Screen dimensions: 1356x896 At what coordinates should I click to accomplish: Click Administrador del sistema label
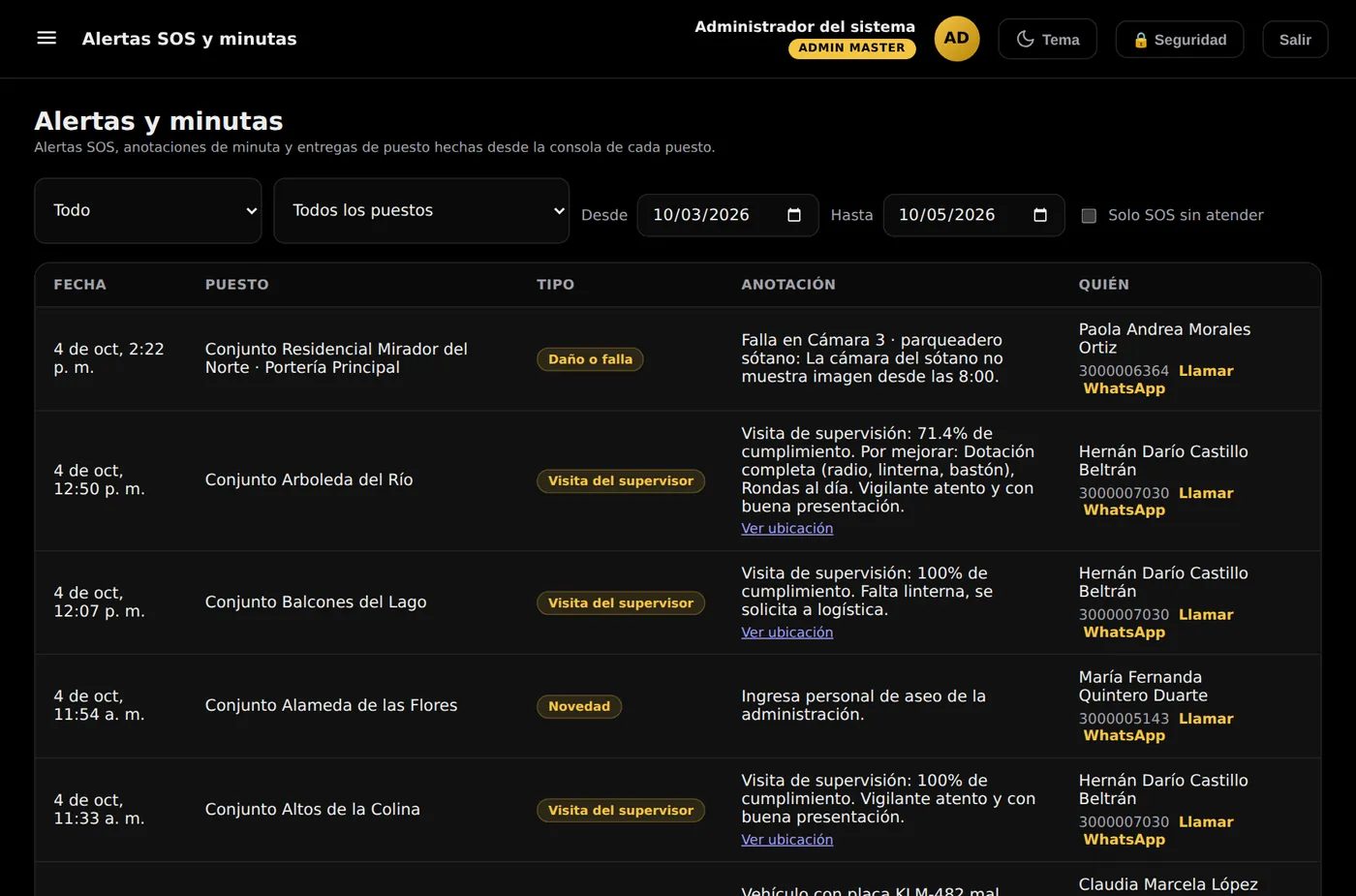click(x=805, y=27)
